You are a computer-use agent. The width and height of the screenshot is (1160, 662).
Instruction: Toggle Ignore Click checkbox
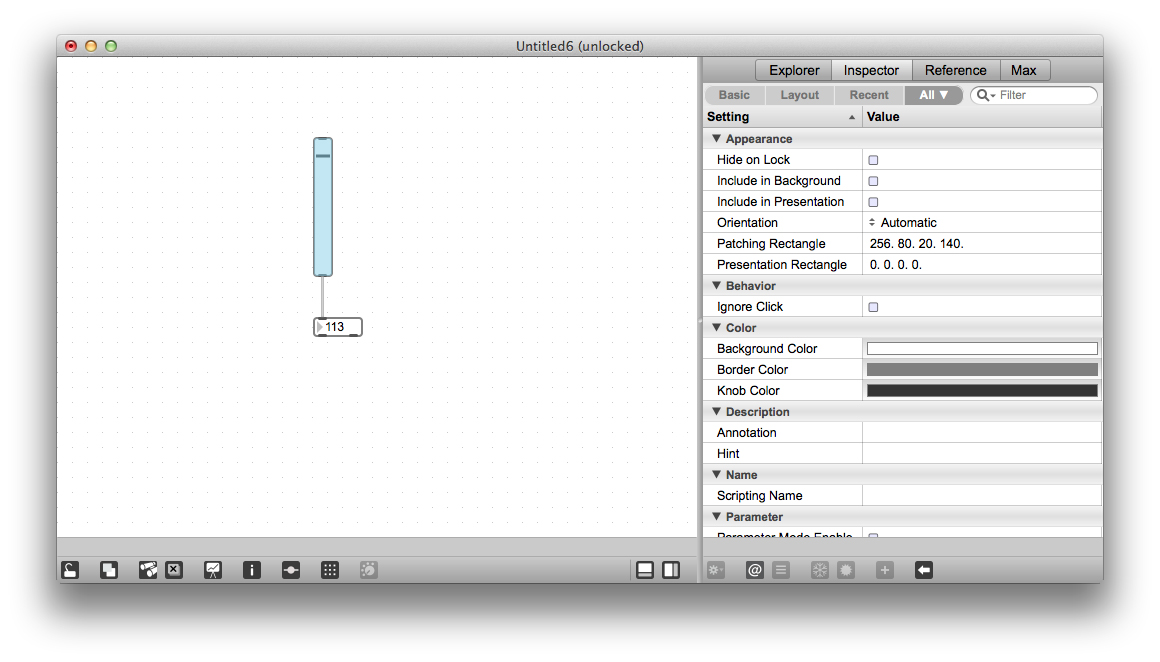[x=873, y=307]
